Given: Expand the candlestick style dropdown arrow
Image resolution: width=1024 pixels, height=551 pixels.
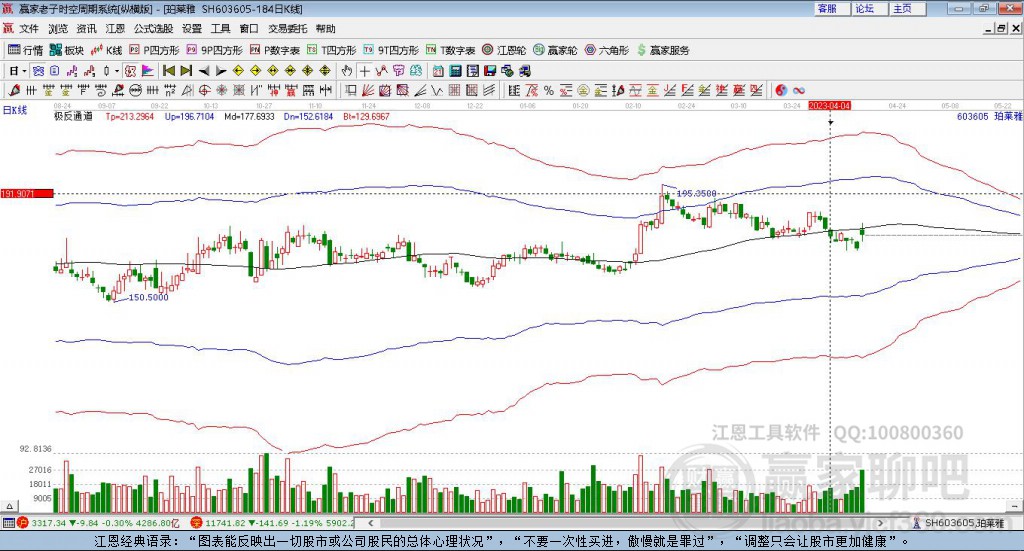Looking at the screenshot, I should (117, 71).
